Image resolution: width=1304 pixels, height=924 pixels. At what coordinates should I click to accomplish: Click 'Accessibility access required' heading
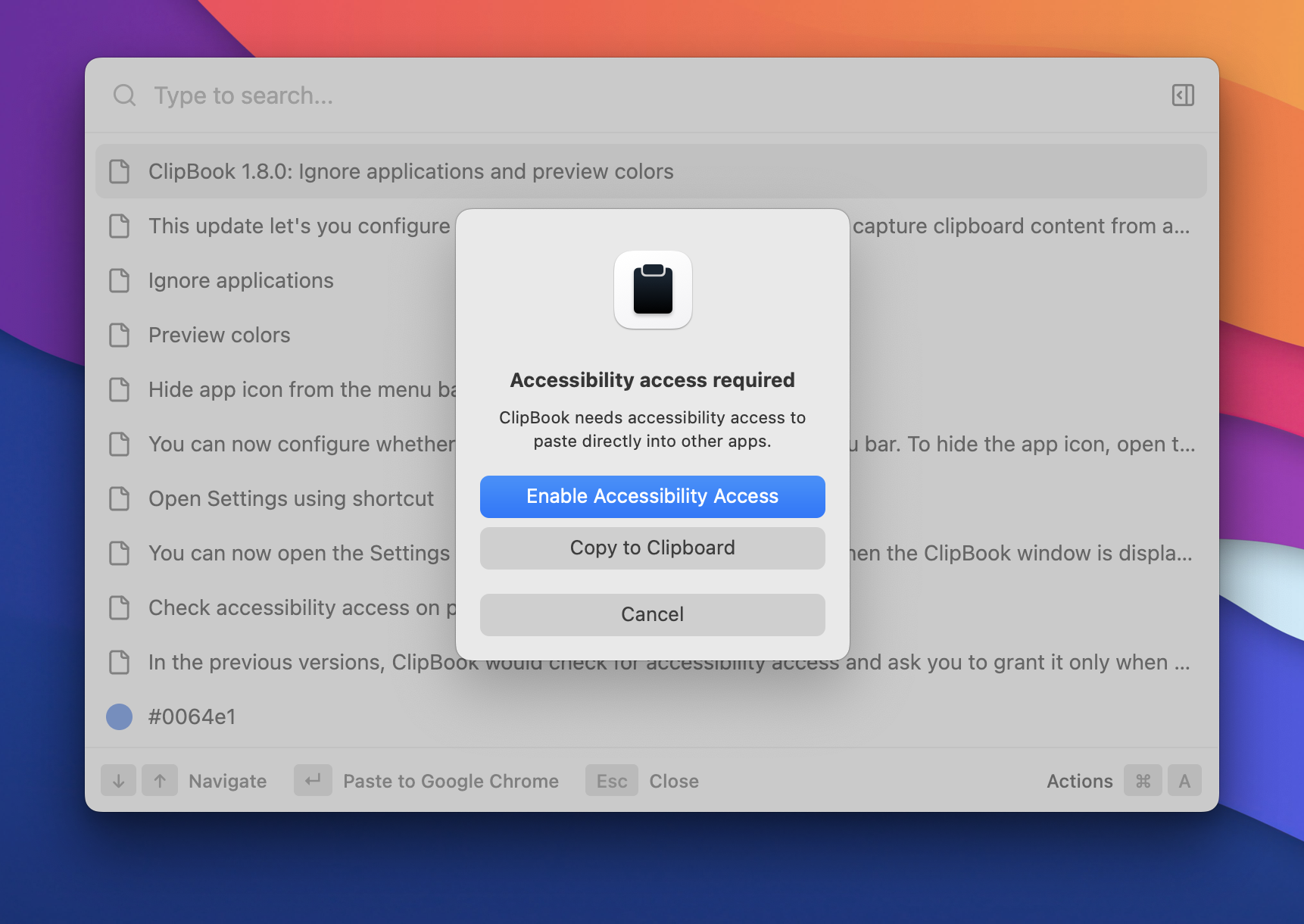[x=653, y=380]
